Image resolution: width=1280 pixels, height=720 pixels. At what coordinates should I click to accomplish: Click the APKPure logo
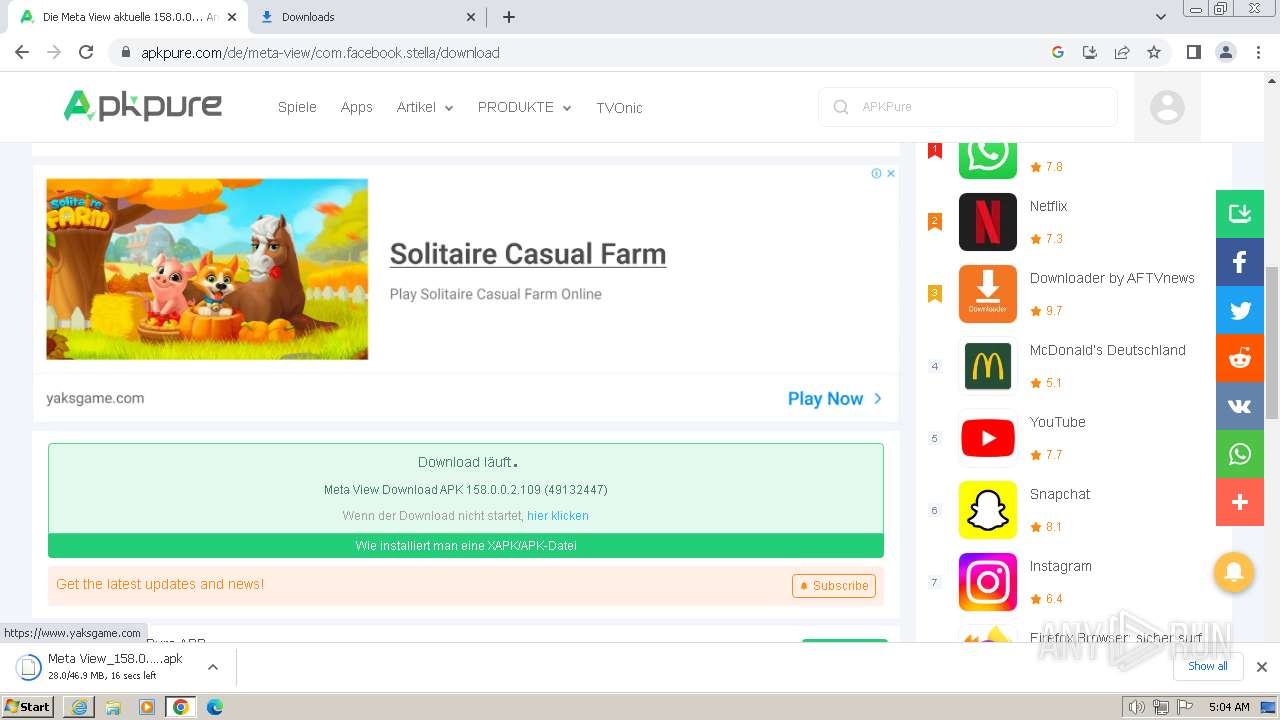[x=143, y=106]
